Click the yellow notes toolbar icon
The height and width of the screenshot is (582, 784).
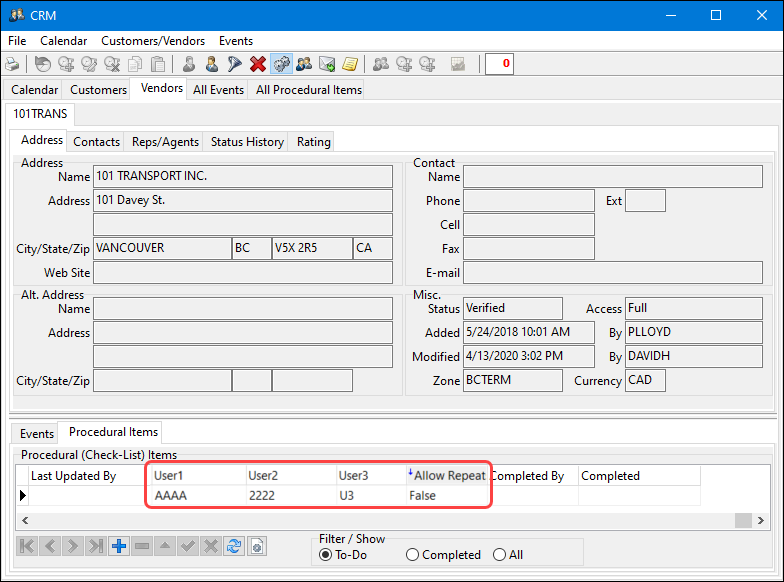click(x=350, y=65)
